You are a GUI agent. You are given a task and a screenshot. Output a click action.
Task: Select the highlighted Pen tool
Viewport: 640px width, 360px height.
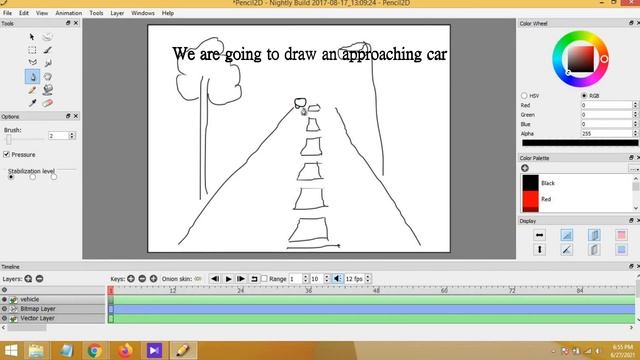click(32, 76)
